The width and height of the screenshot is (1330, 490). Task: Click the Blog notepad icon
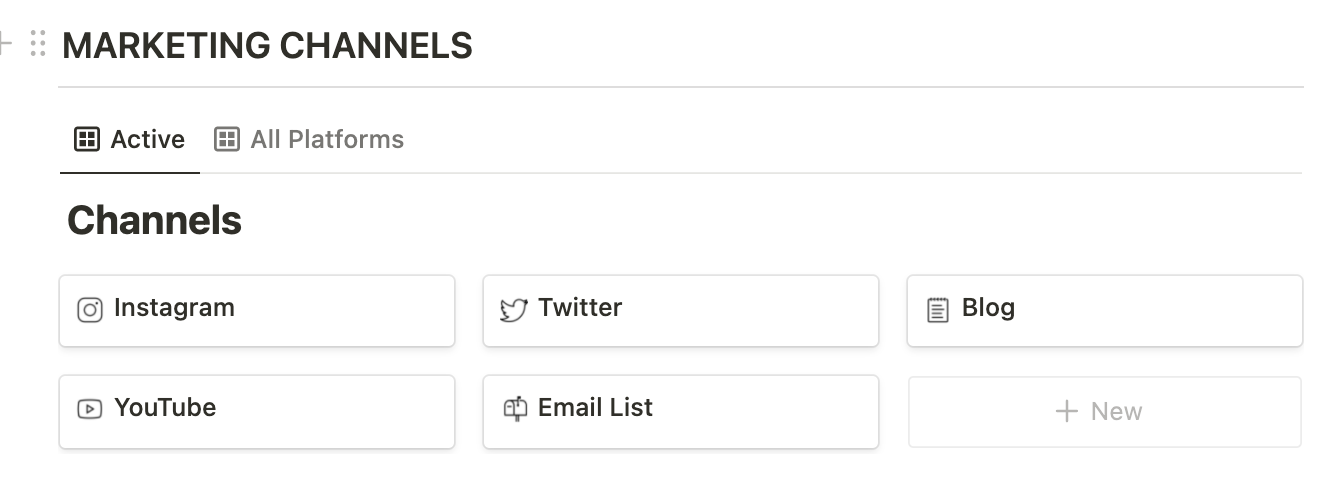click(x=937, y=310)
